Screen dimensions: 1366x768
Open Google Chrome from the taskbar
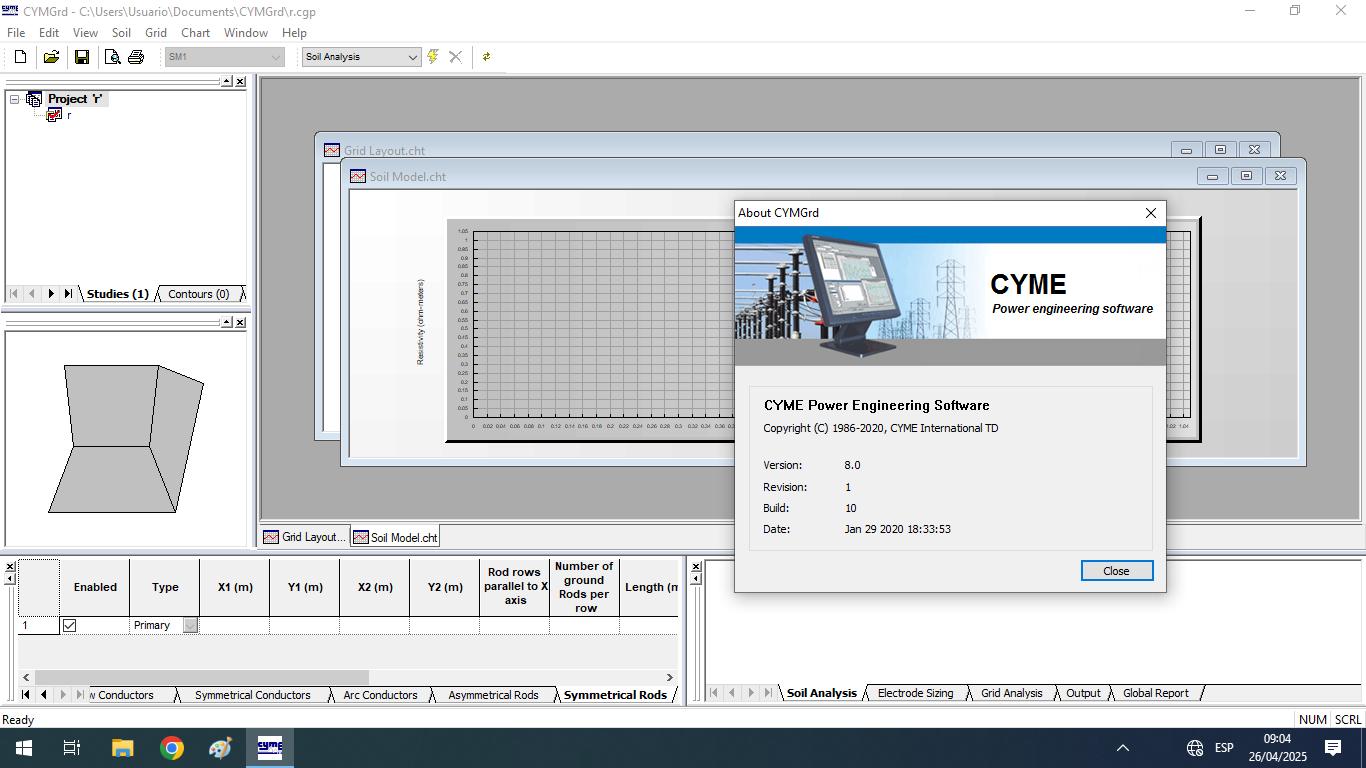coord(172,748)
